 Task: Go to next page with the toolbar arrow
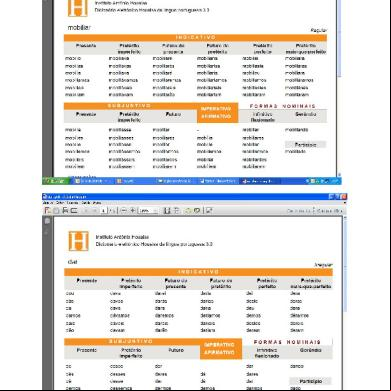pyautogui.click(x=94, y=210)
